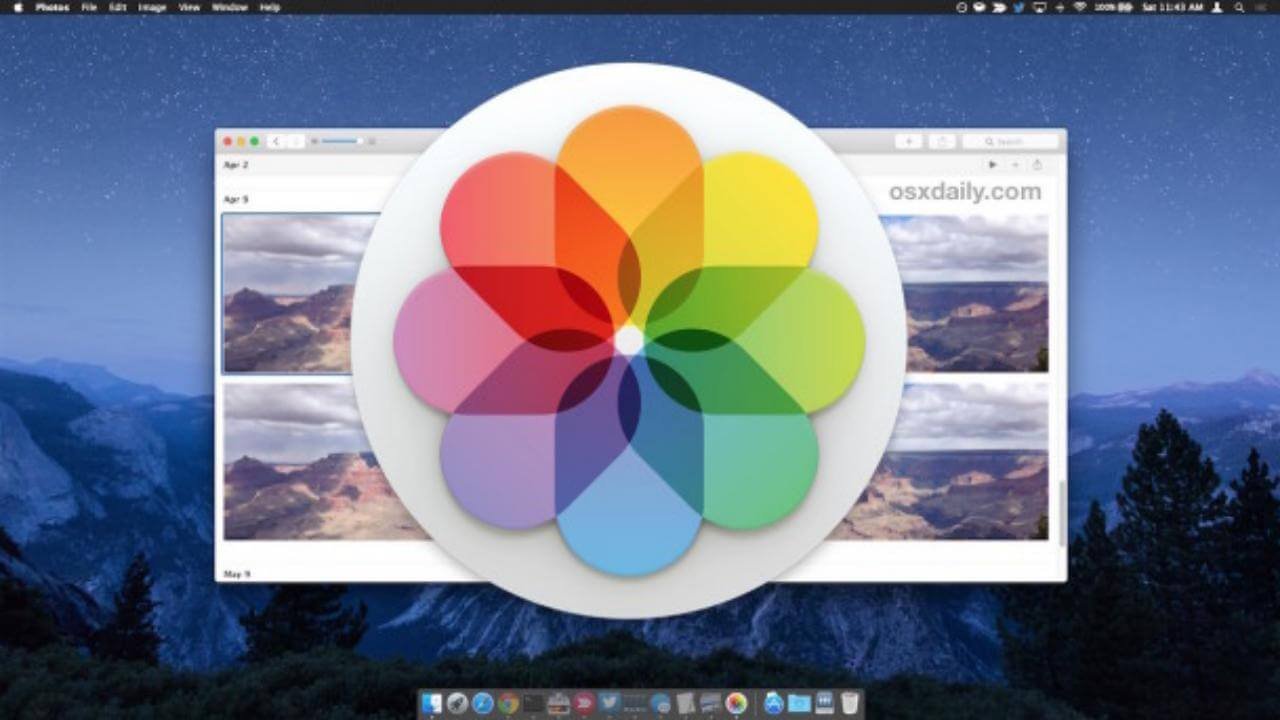This screenshot has height=720, width=1280.
Task: Open Safari from the Dock
Action: 483,703
